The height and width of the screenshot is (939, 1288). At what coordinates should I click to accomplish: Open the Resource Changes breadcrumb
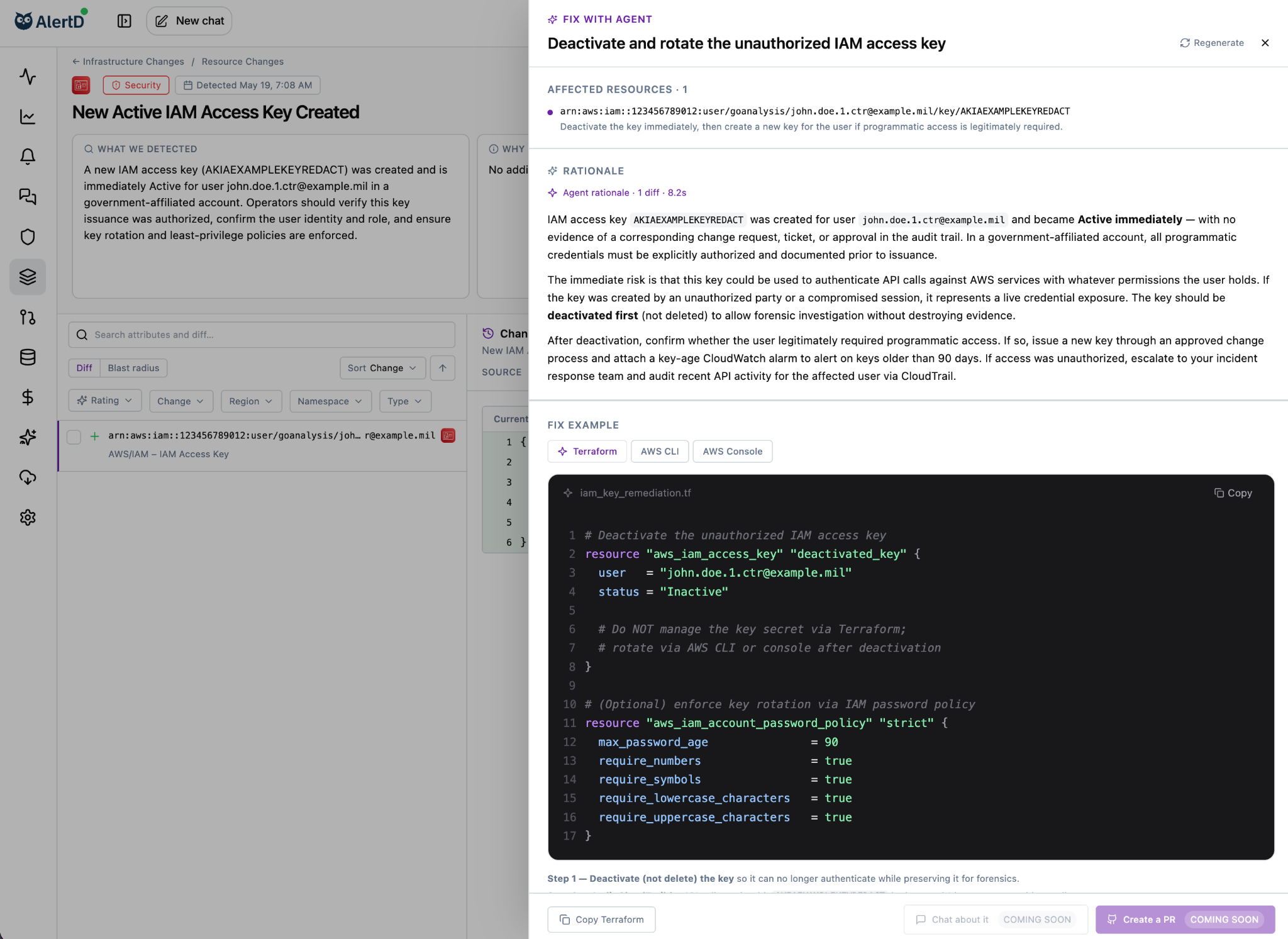tap(243, 62)
